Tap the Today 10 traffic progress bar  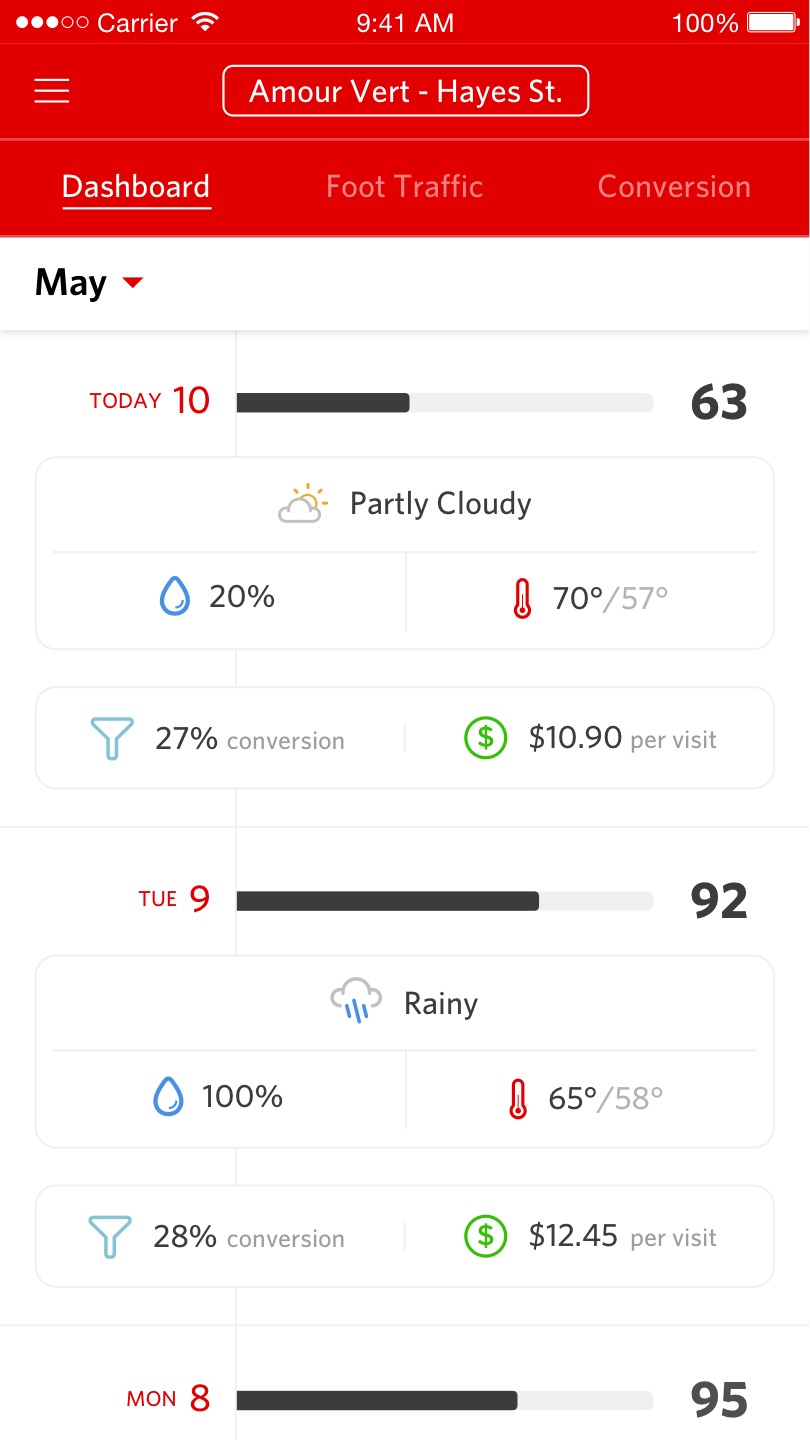point(444,402)
